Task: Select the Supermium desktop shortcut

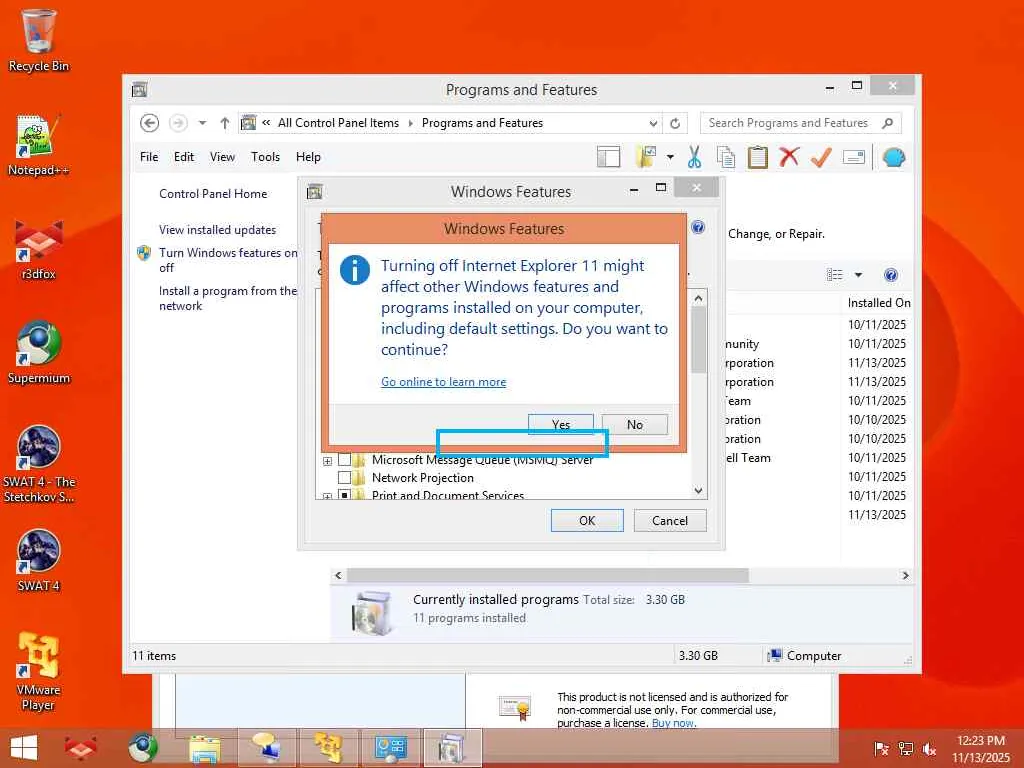Action: point(39,353)
